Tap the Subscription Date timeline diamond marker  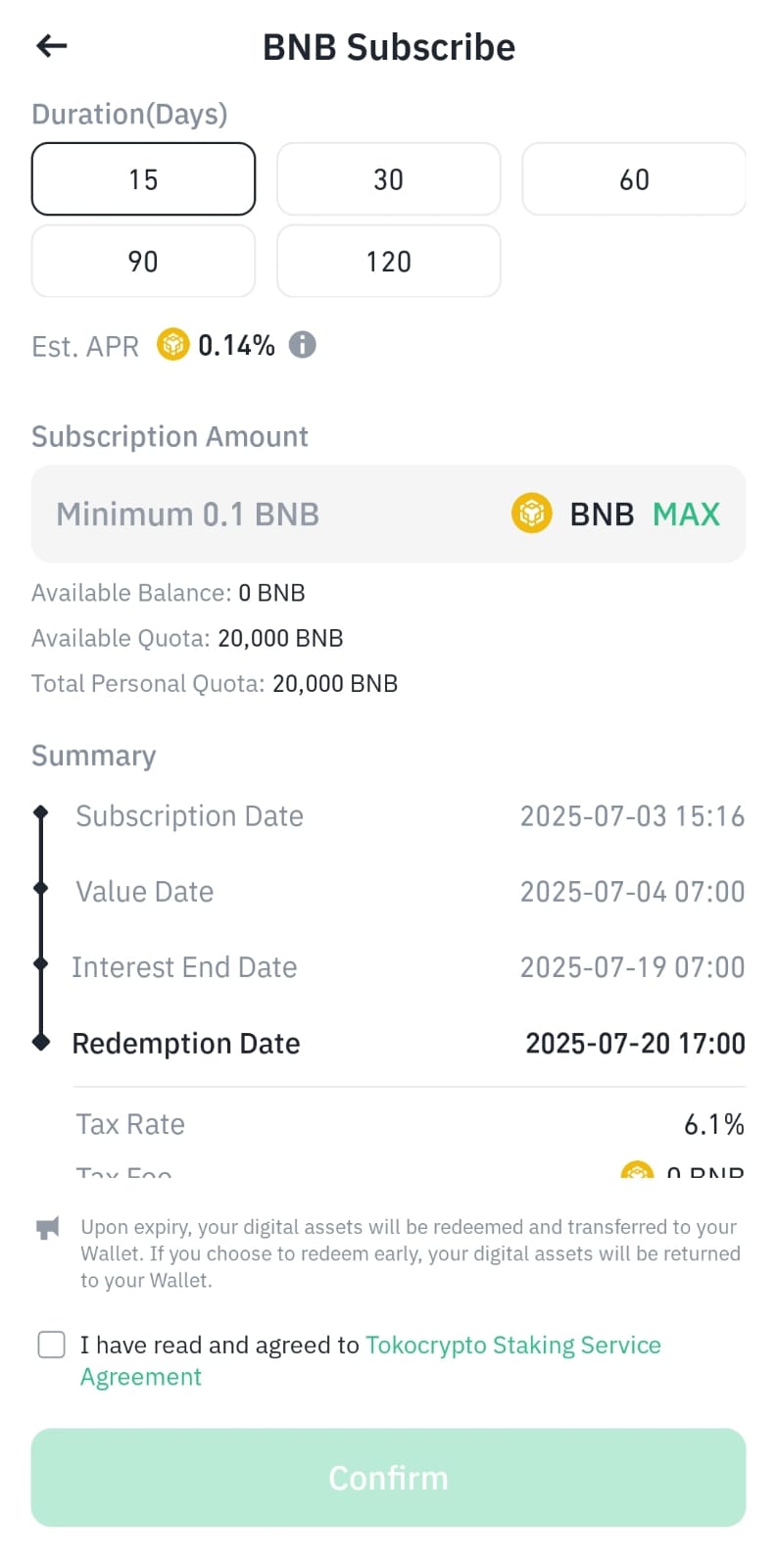tap(41, 812)
